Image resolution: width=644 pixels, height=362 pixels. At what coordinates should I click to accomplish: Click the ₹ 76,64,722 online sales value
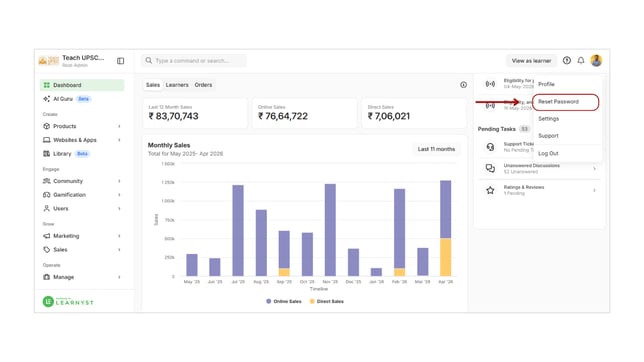click(x=283, y=116)
